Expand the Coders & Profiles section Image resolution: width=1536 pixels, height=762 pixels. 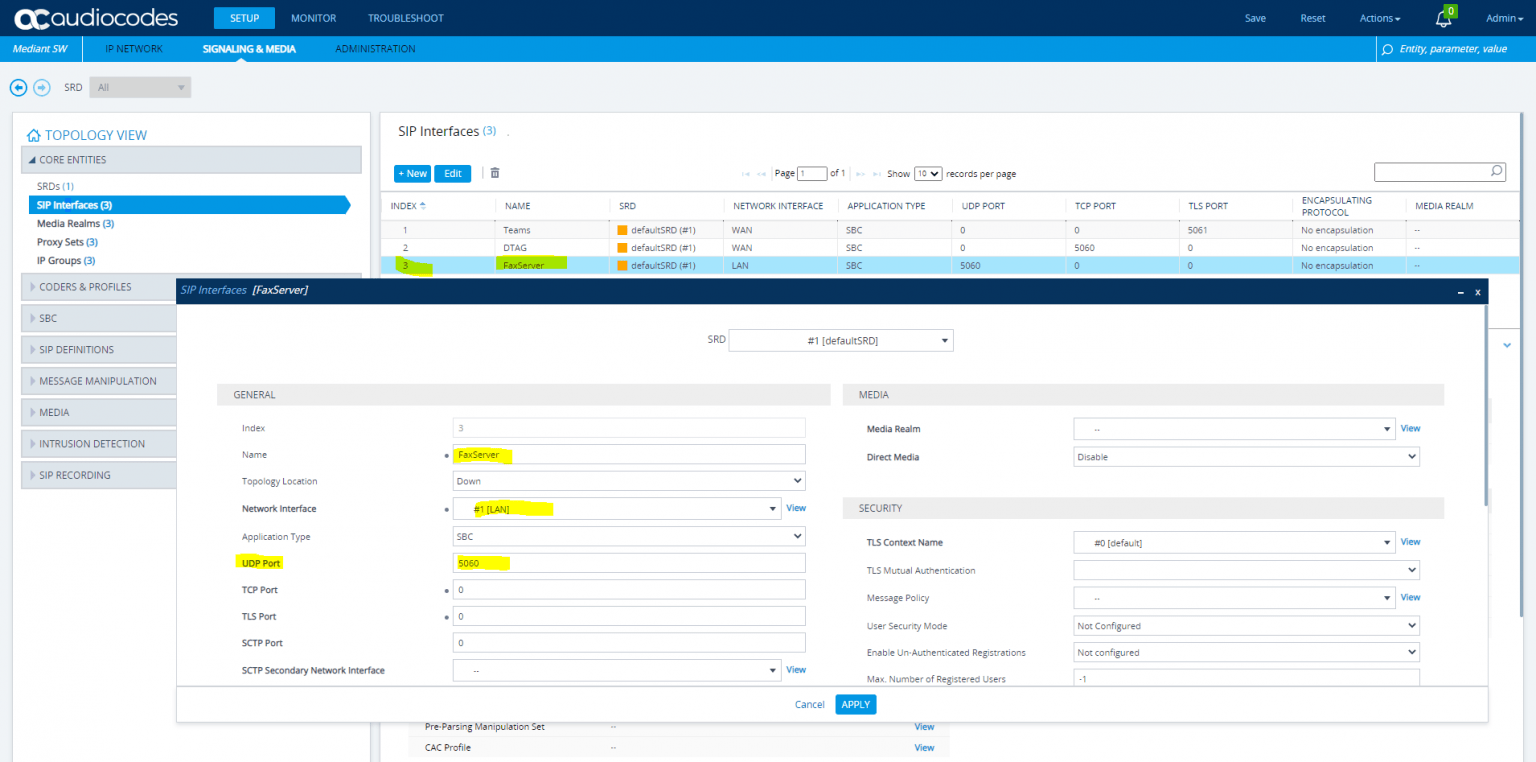[x=85, y=287]
